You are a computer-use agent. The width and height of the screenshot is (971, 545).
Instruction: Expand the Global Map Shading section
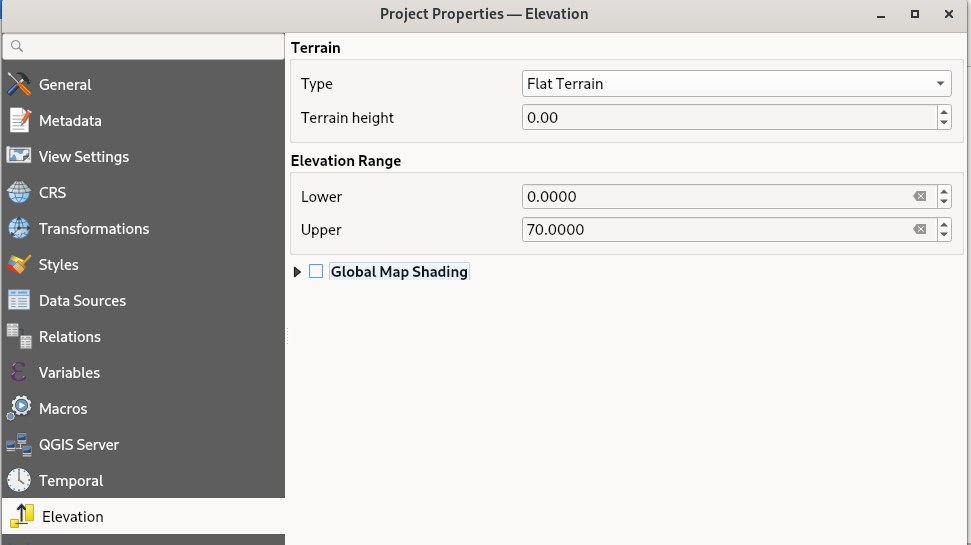[297, 272]
